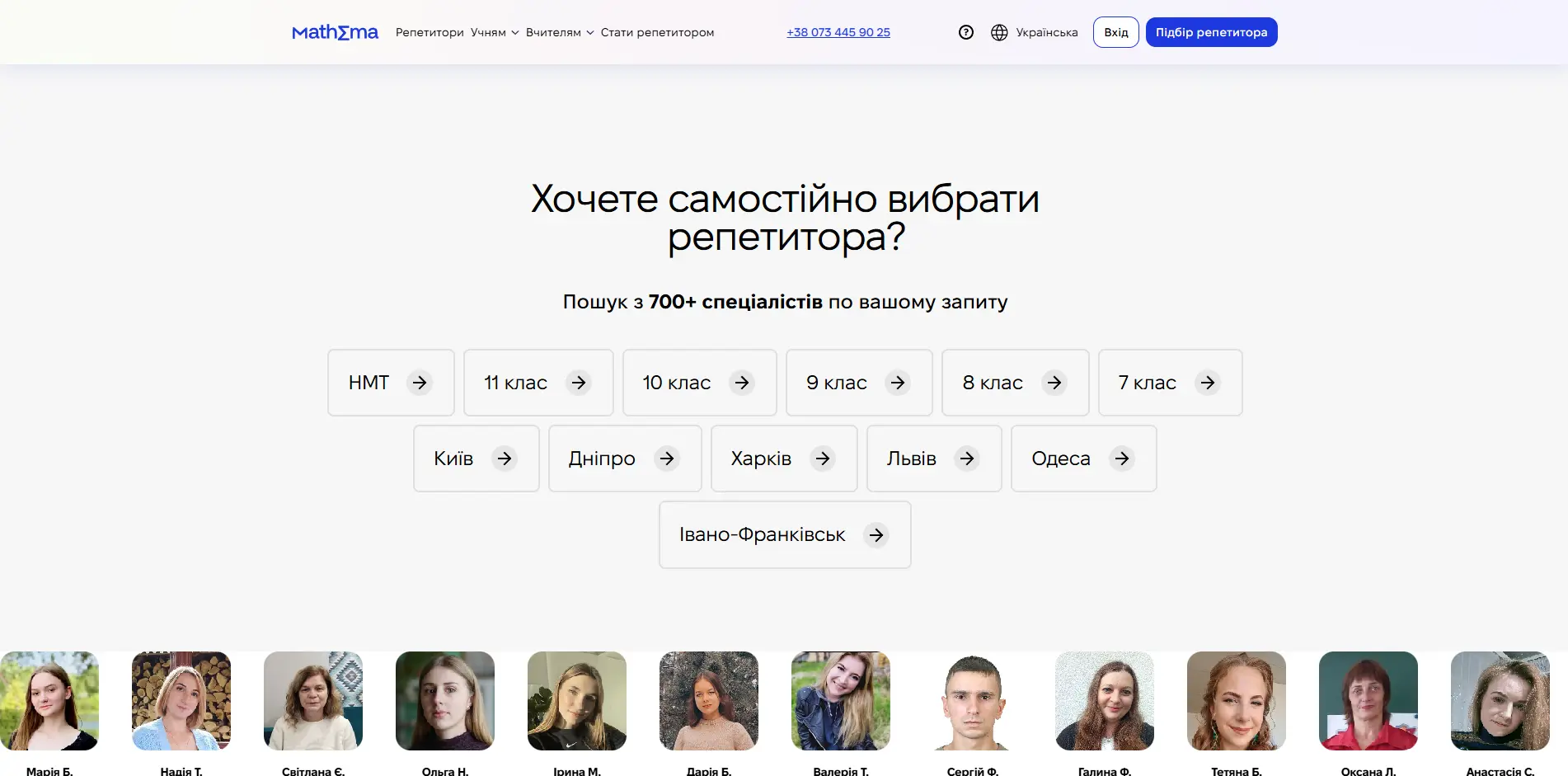The image size is (1568, 776).
Task: Click the Вхід button
Action: pos(1115,31)
